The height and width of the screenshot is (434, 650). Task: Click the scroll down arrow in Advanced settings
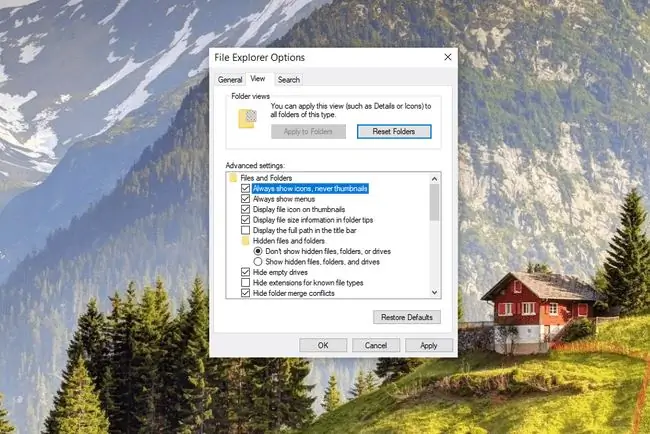tap(434, 293)
